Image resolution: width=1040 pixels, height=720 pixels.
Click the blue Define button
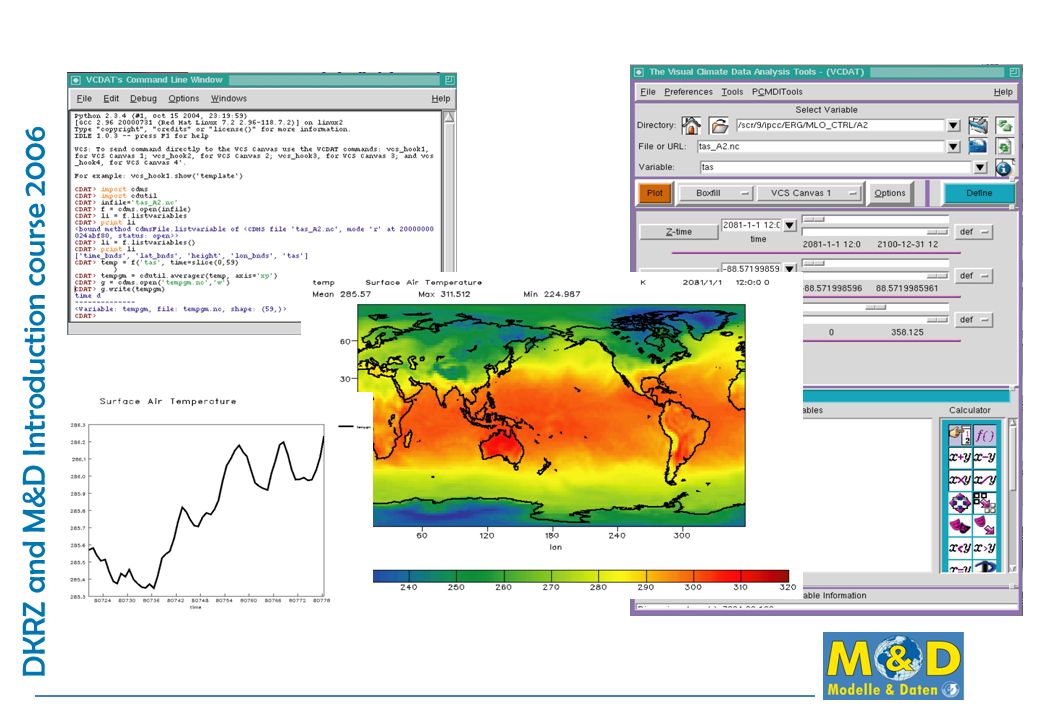(979, 193)
